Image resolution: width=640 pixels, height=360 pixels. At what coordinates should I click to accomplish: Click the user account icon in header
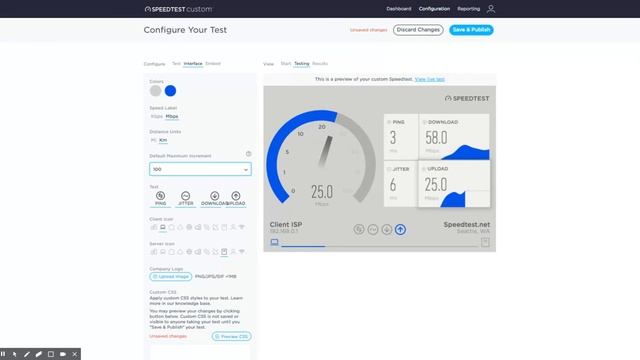(491, 9)
